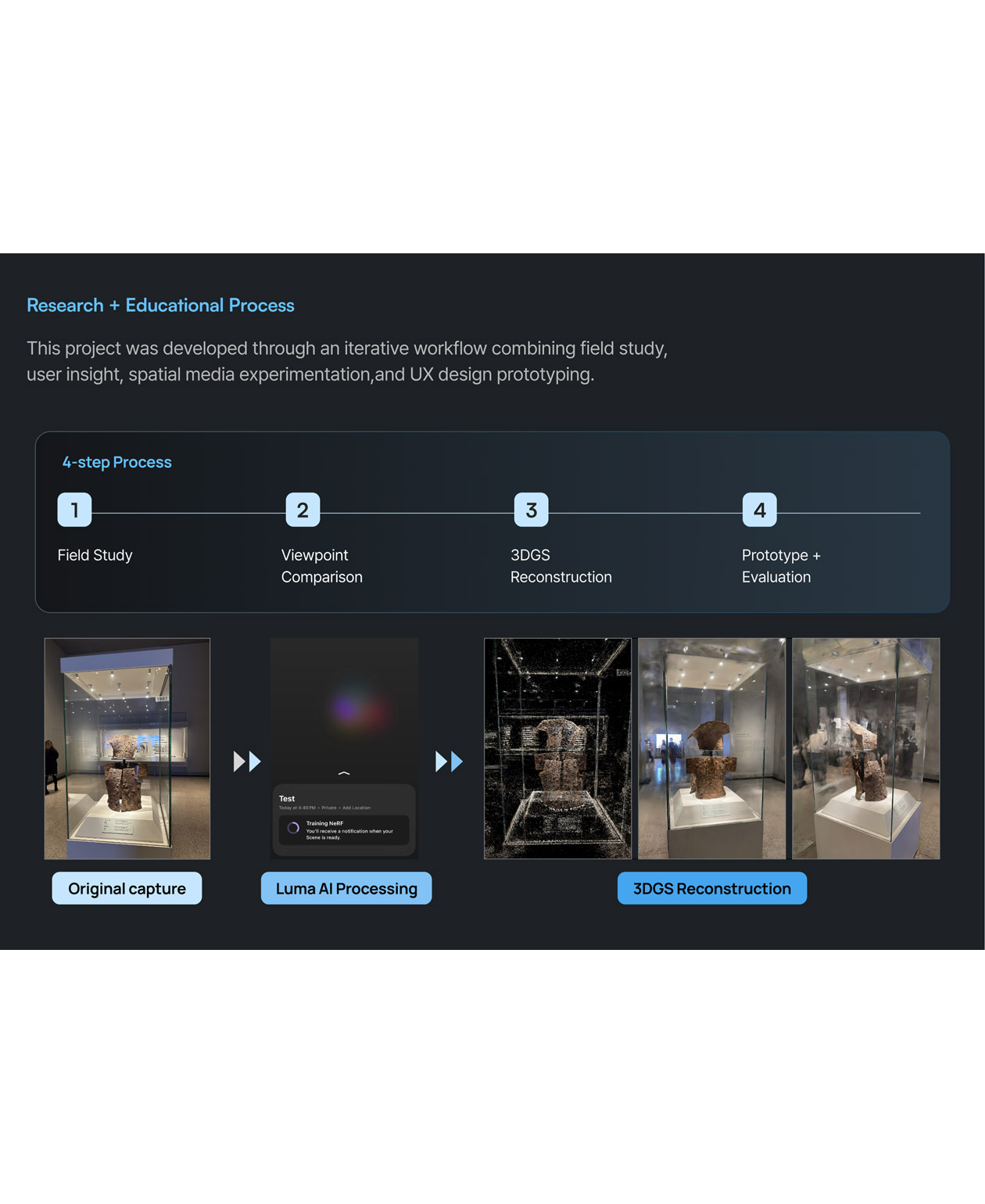Click the "This project was developed" paragraph
Screen dimensions: 985x1204
click(x=347, y=361)
